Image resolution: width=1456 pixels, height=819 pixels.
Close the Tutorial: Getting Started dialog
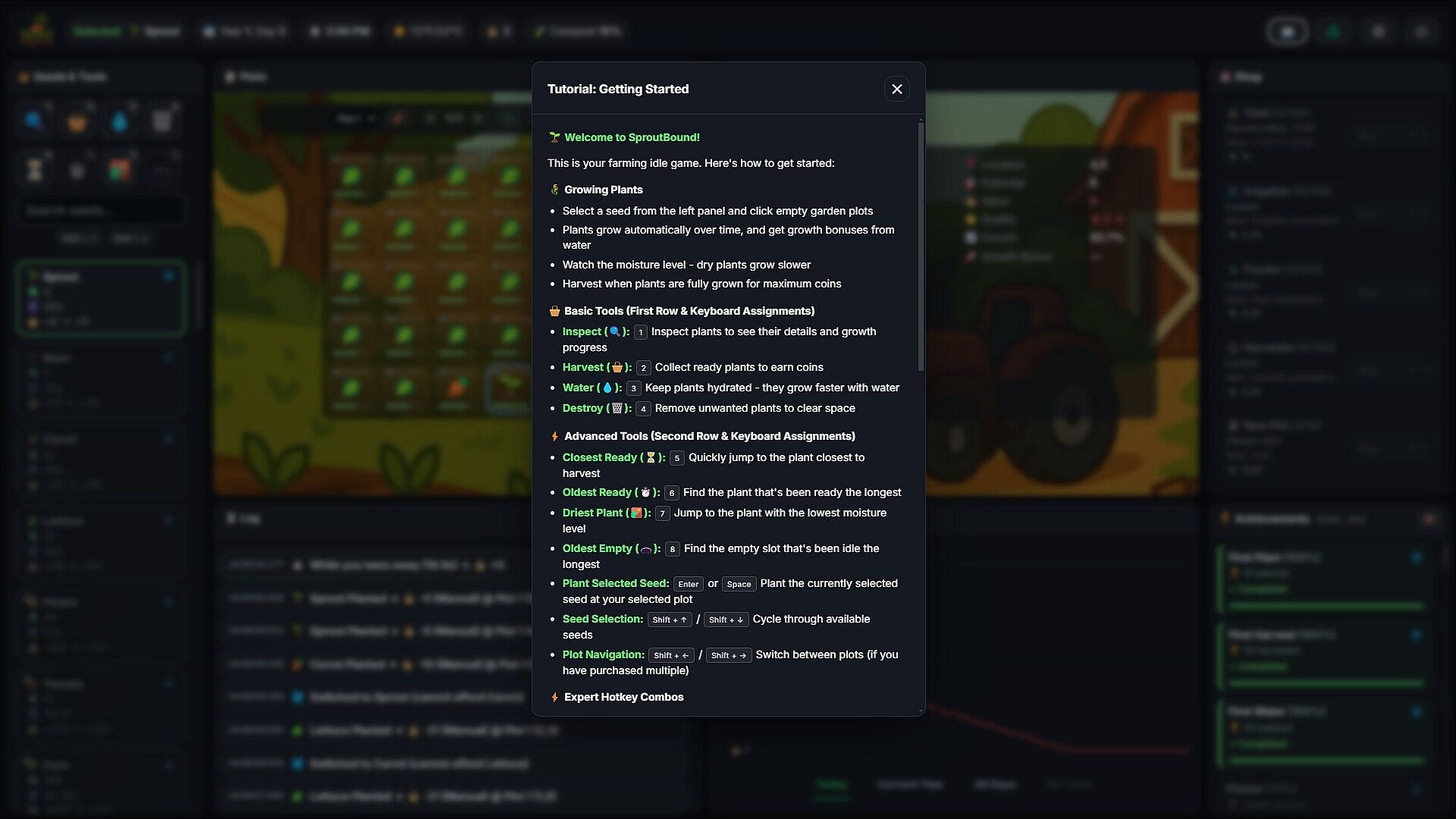point(896,89)
